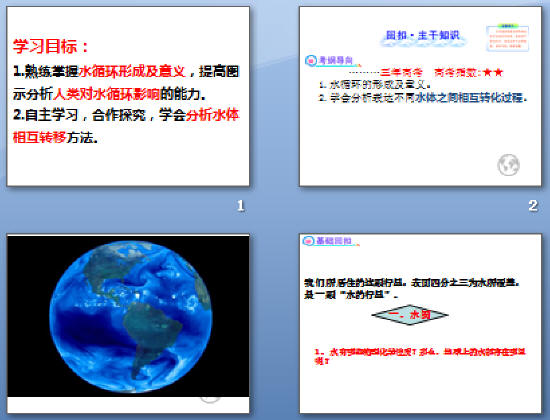Click the pink circle icon beside 考纲导向
The height and width of the screenshot is (420, 550).
310,61
